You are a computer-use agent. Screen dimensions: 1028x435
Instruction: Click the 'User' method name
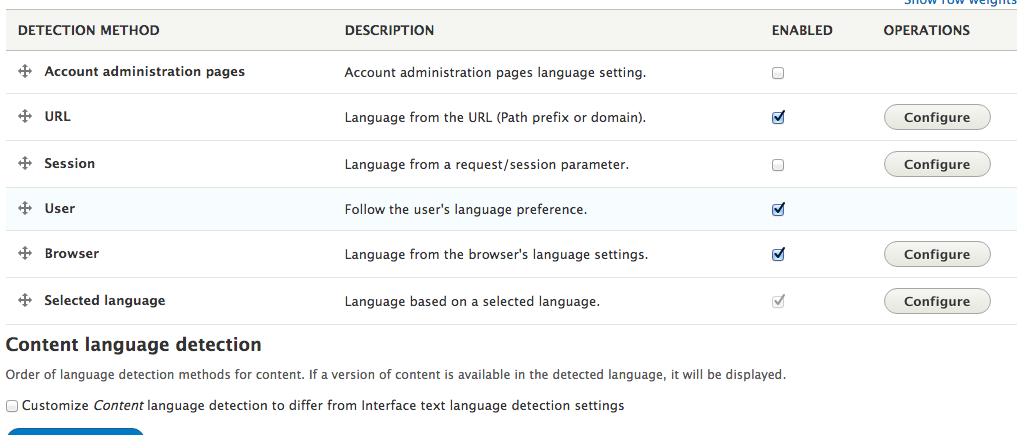pyautogui.click(x=60, y=208)
